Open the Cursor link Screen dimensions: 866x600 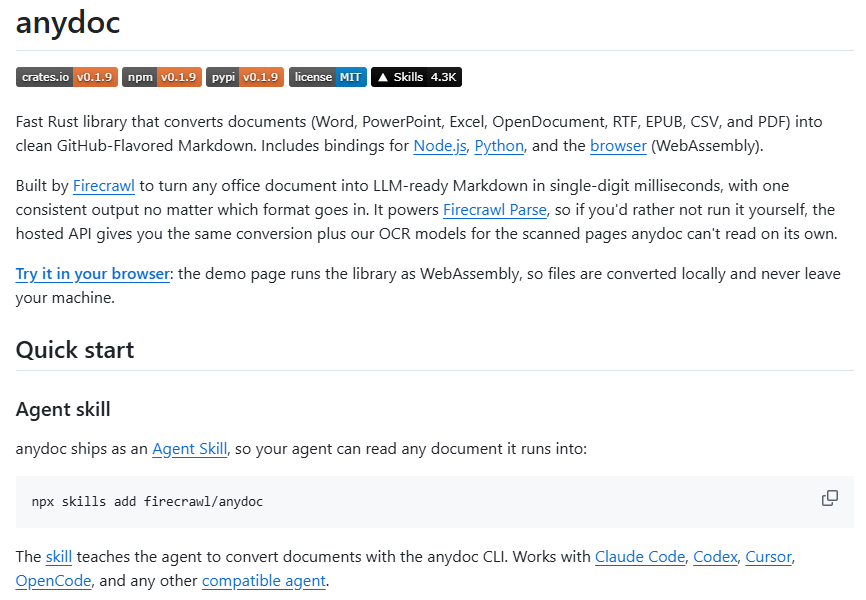pos(768,557)
